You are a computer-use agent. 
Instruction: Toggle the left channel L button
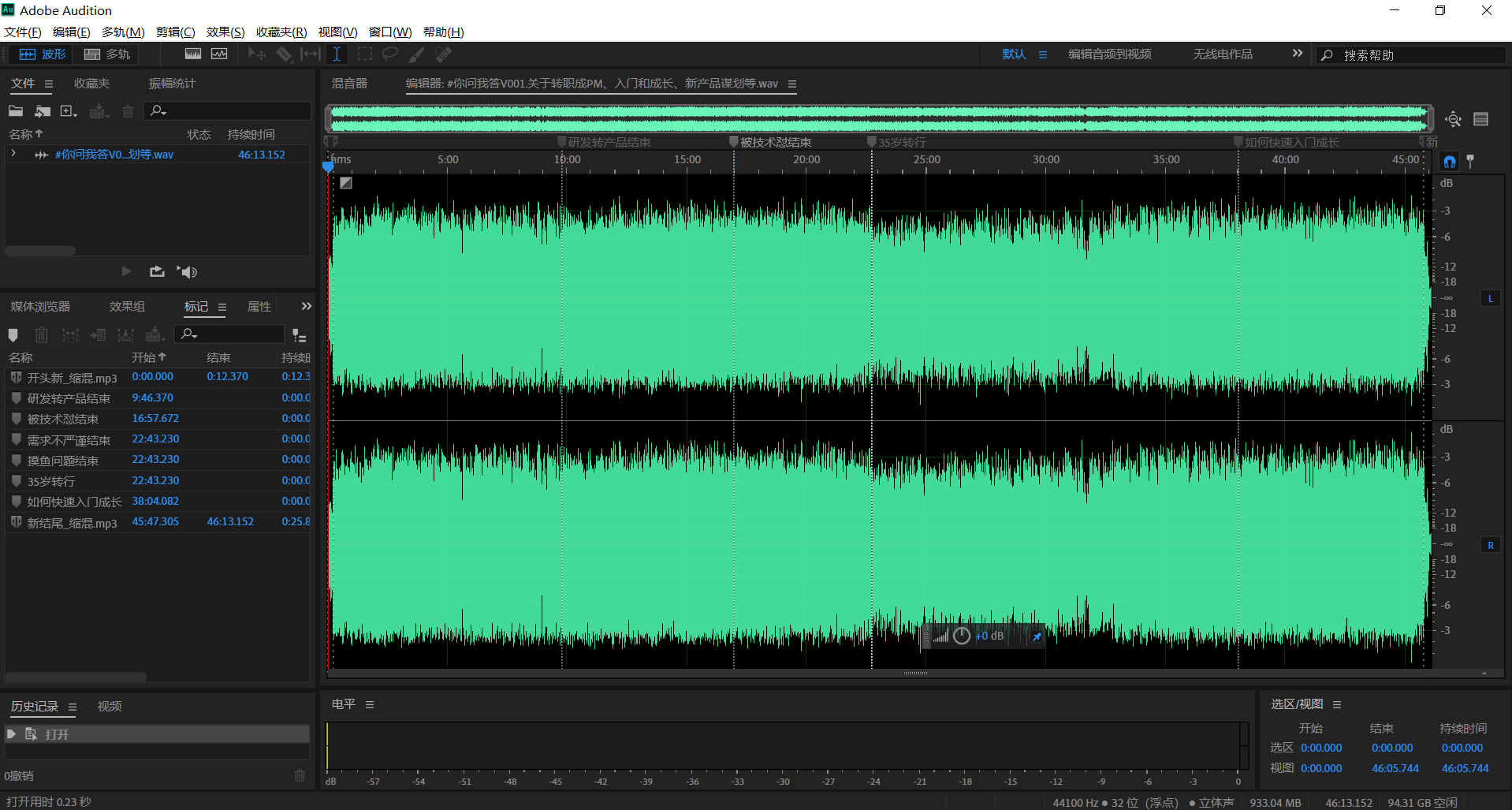(x=1490, y=299)
